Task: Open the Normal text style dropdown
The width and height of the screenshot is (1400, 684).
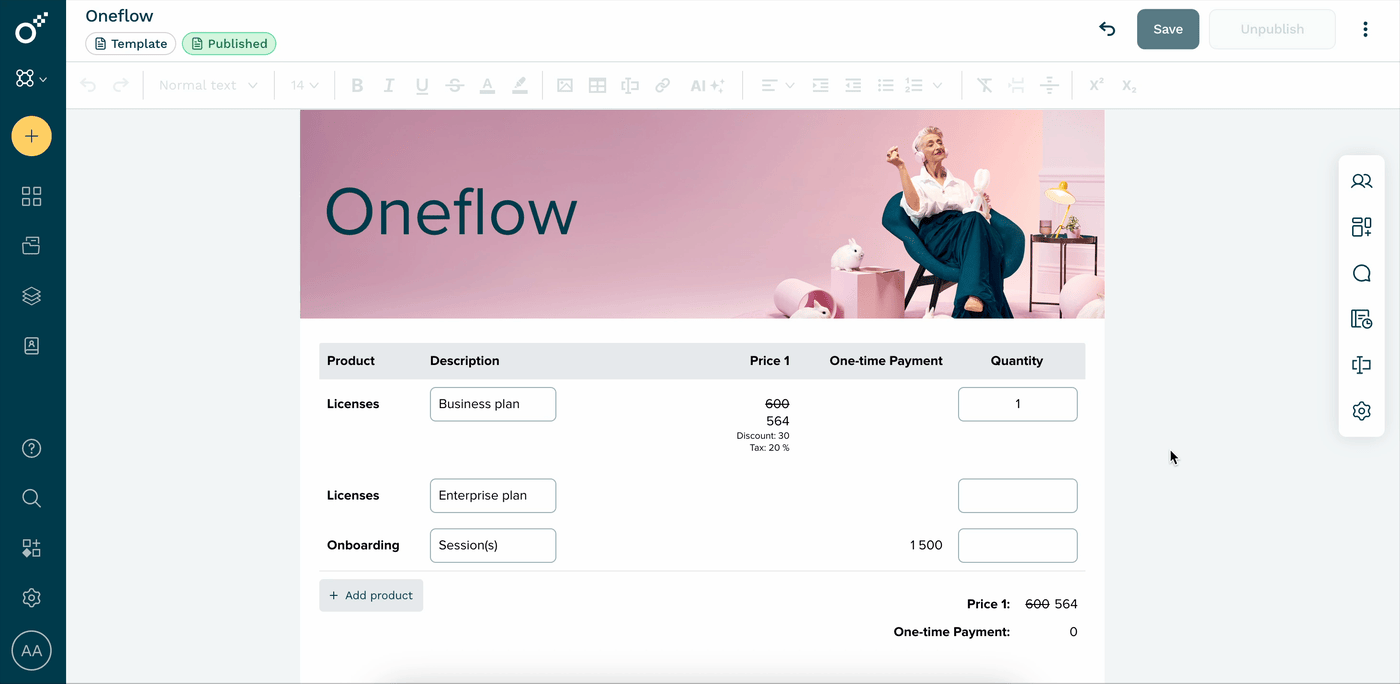Action: click(x=208, y=85)
